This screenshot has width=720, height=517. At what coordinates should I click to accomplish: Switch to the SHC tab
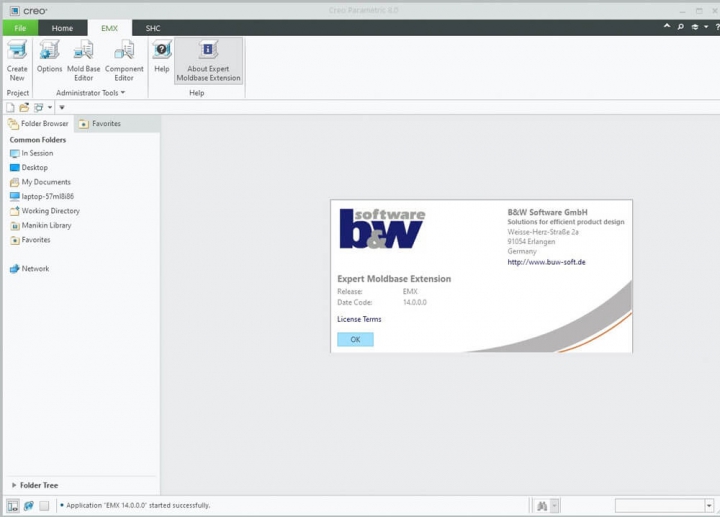[153, 28]
